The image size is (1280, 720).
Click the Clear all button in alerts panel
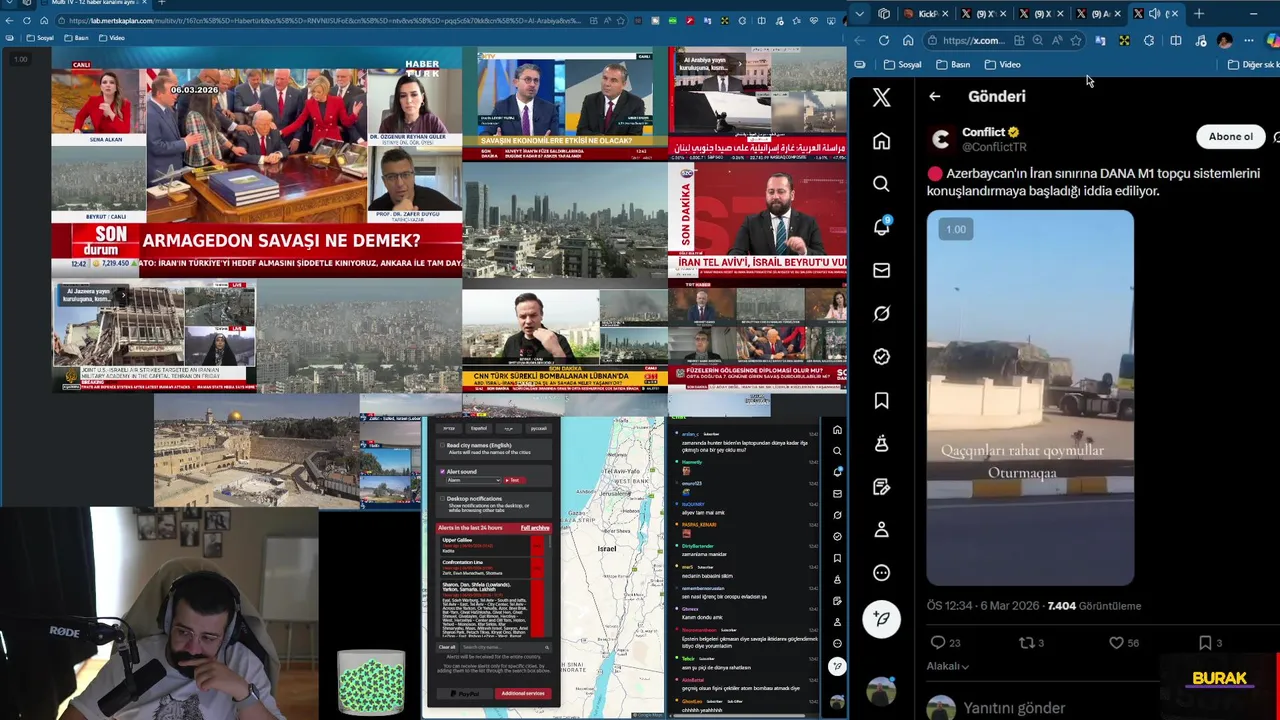coord(447,647)
